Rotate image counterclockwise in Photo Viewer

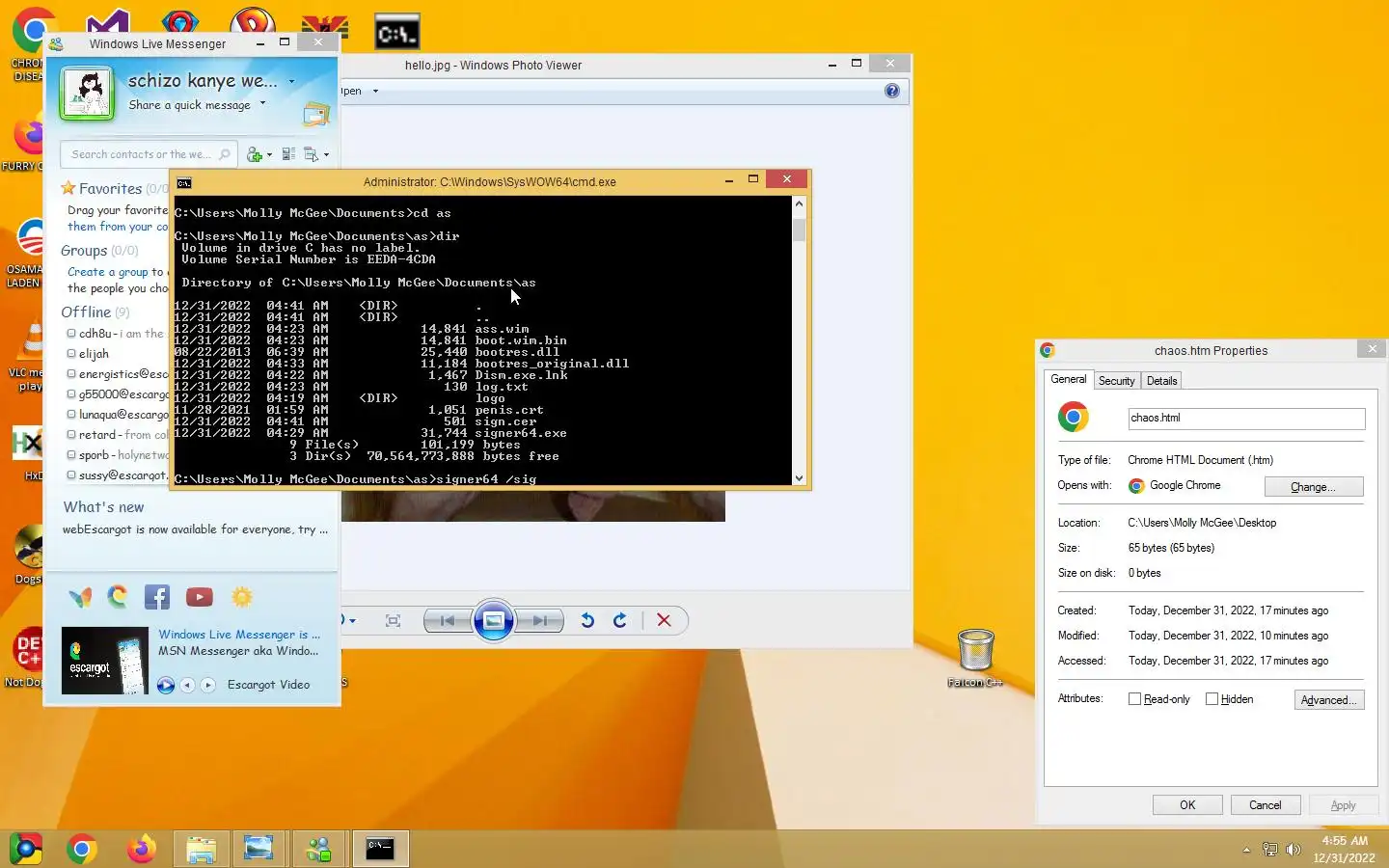click(587, 620)
